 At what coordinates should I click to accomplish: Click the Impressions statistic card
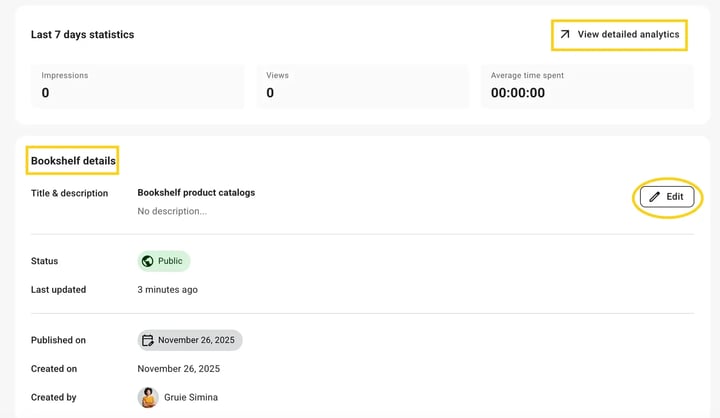138,86
